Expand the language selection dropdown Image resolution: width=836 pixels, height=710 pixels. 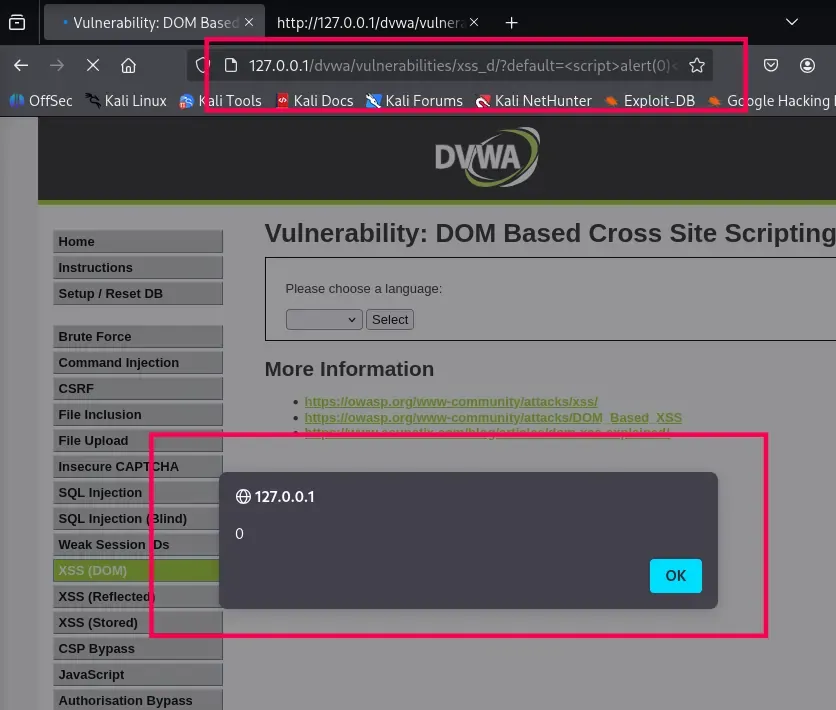[x=324, y=320]
